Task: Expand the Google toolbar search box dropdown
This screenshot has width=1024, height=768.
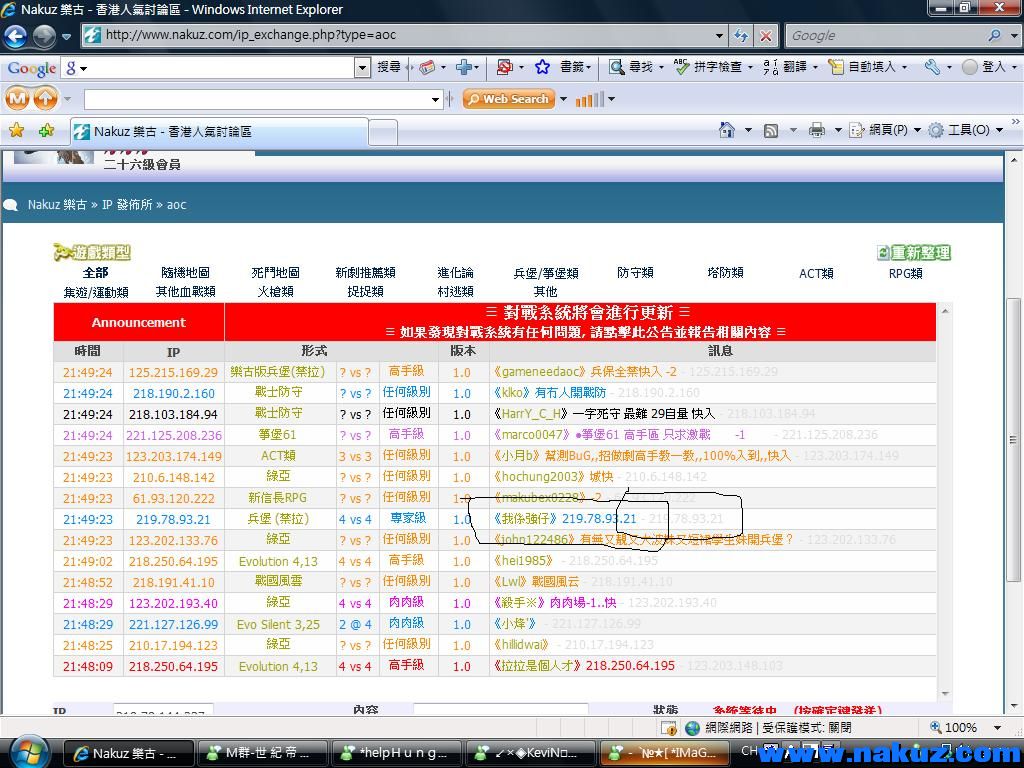Action: tap(362, 67)
